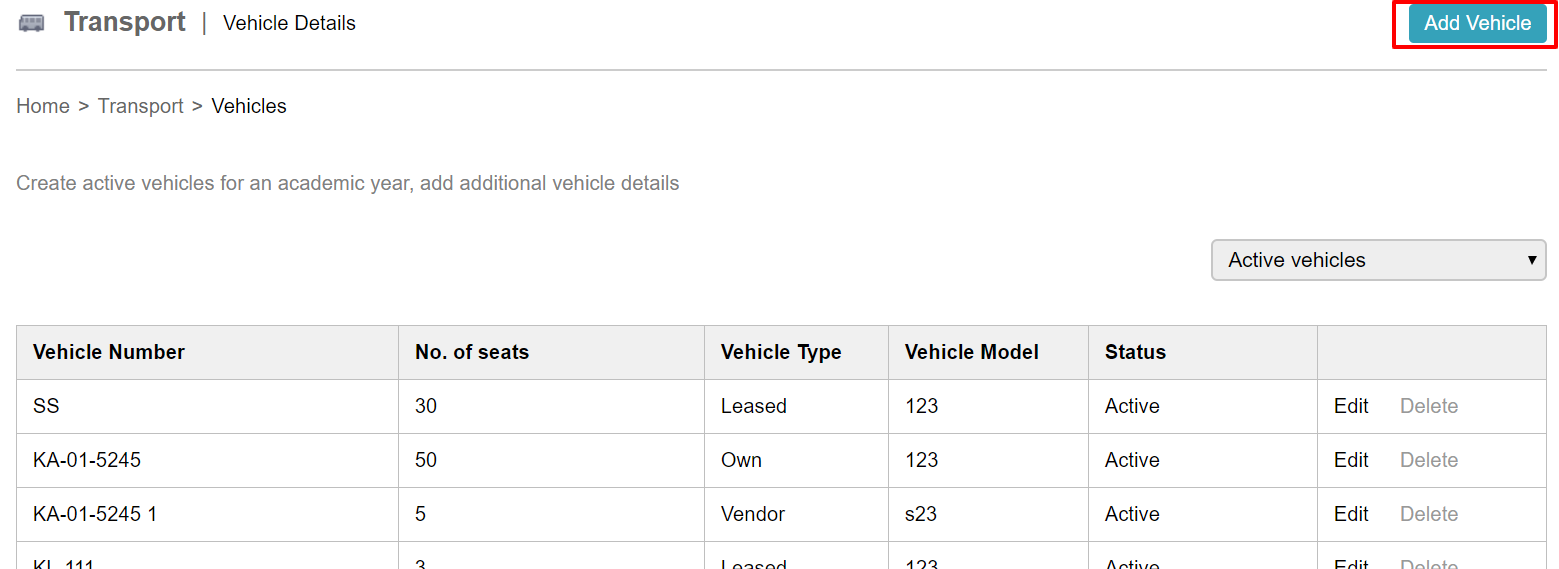The width and height of the screenshot is (1559, 569).
Task: Edit the SS vehicle row
Action: [1351, 406]
